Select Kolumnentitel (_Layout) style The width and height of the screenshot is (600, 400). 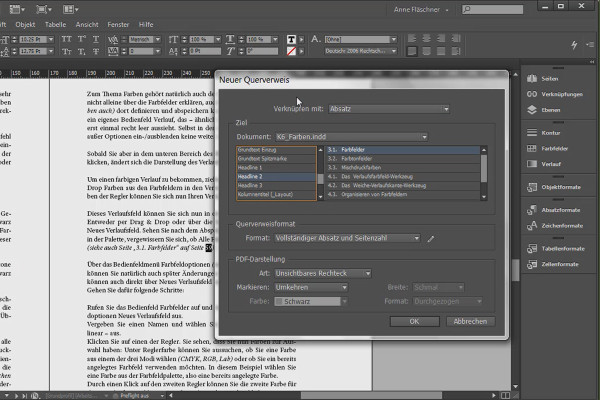pyautogui.click(x=276, y=194)
